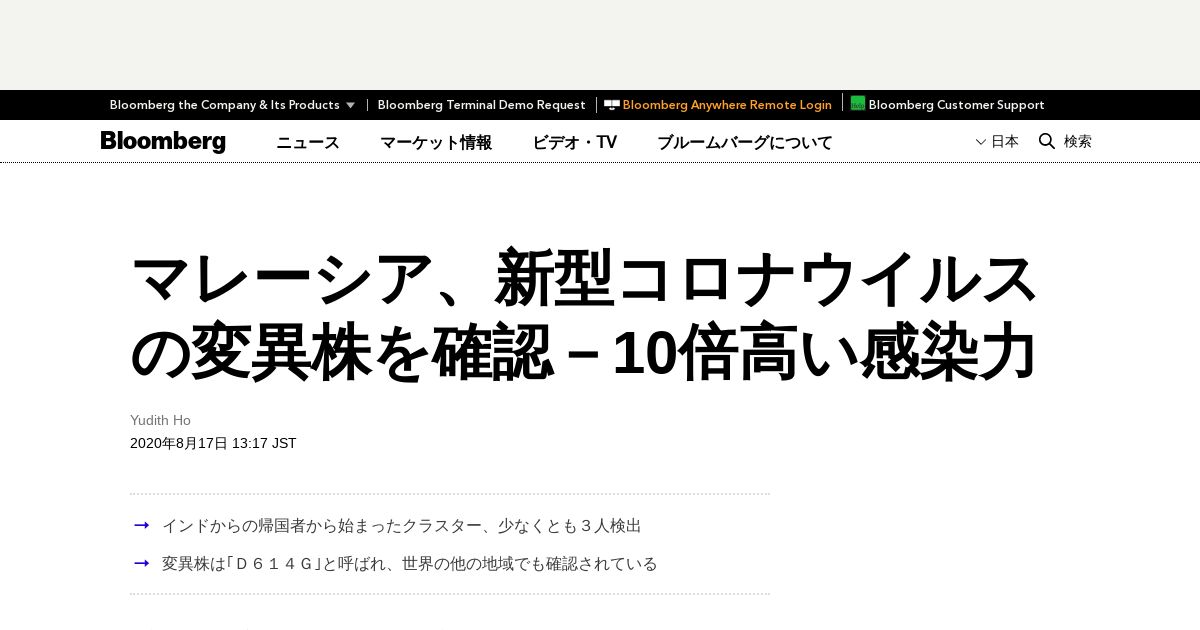This screenshot has width=1200, height=630.
Task: Click Bloomberg the Company & Its Products text
Action: click(x=225, y=105)
